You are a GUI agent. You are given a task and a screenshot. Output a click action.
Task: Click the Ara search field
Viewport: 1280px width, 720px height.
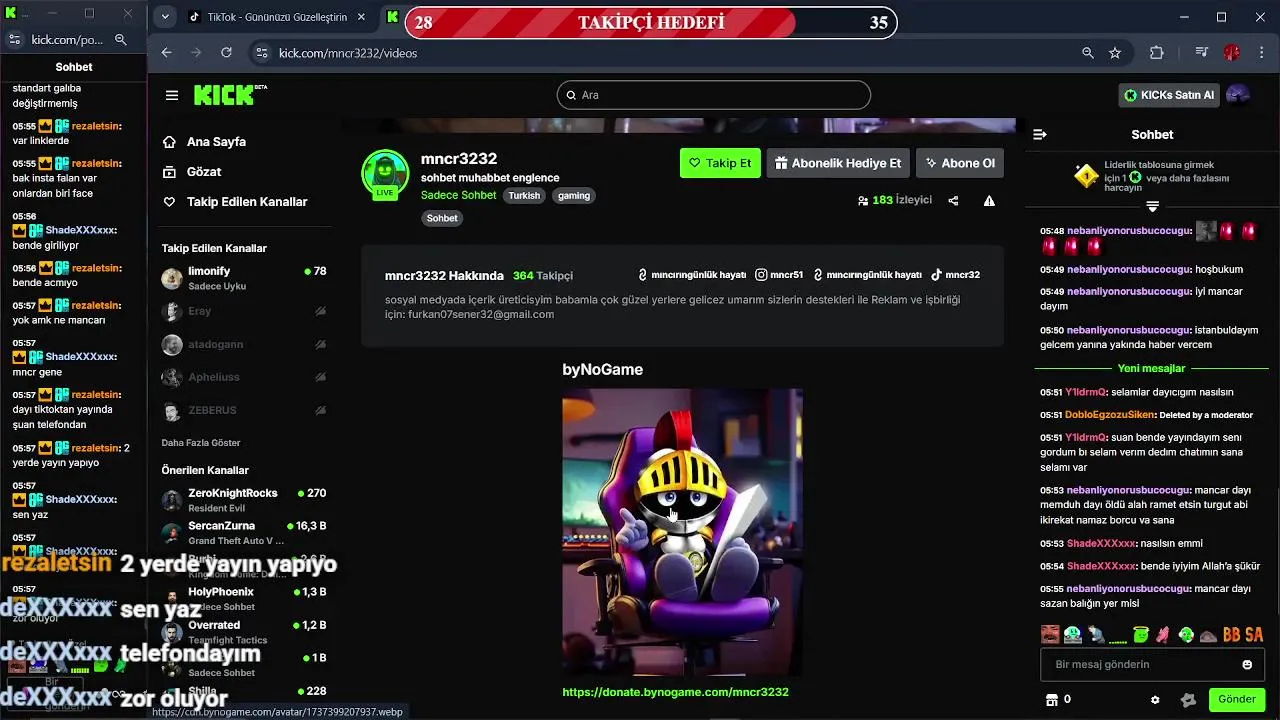click(x=713, y=95)
